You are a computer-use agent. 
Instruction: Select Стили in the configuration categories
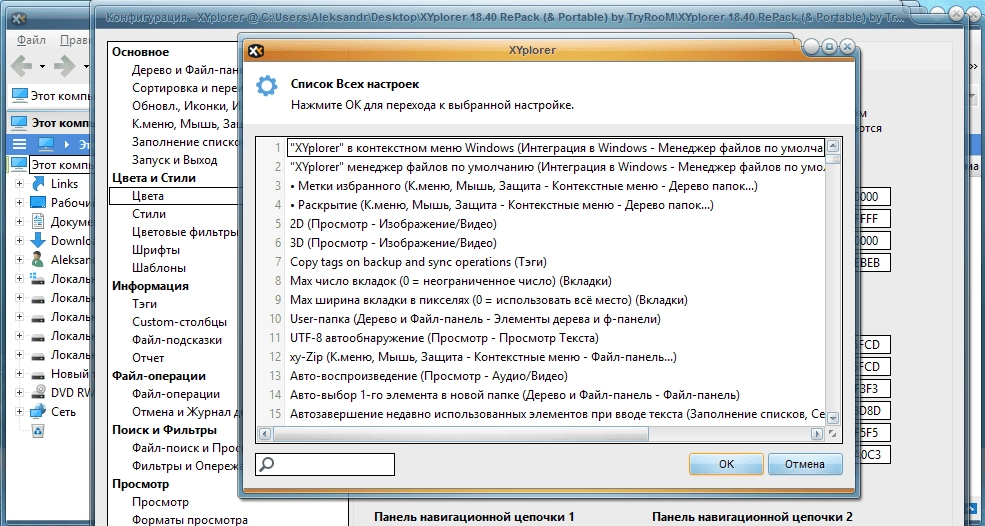pos(149,214)
